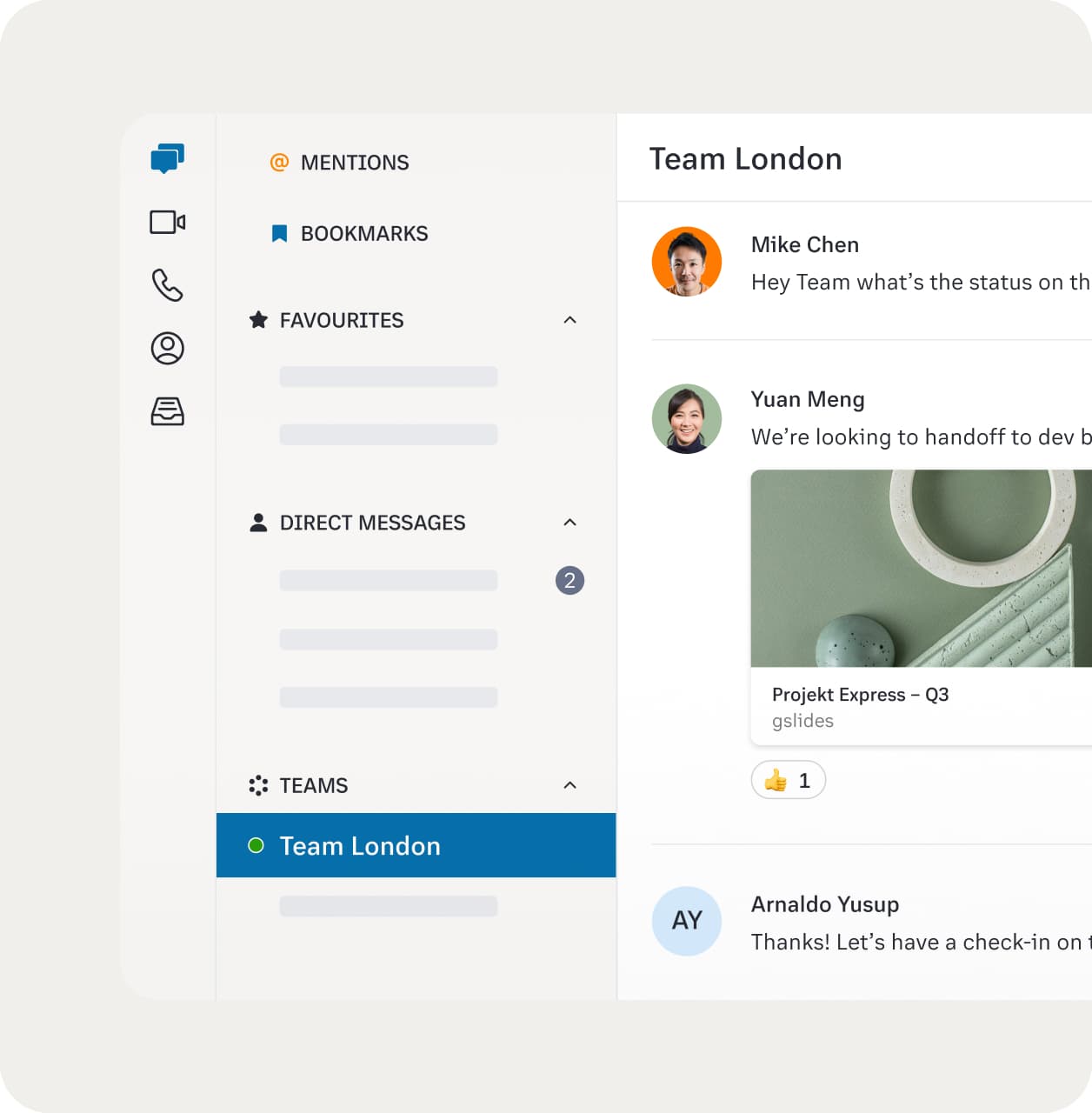Click the blue bookmark icon
Image resolution: width=1092 pixels, height=1113 pixels.
coord(279,234)
